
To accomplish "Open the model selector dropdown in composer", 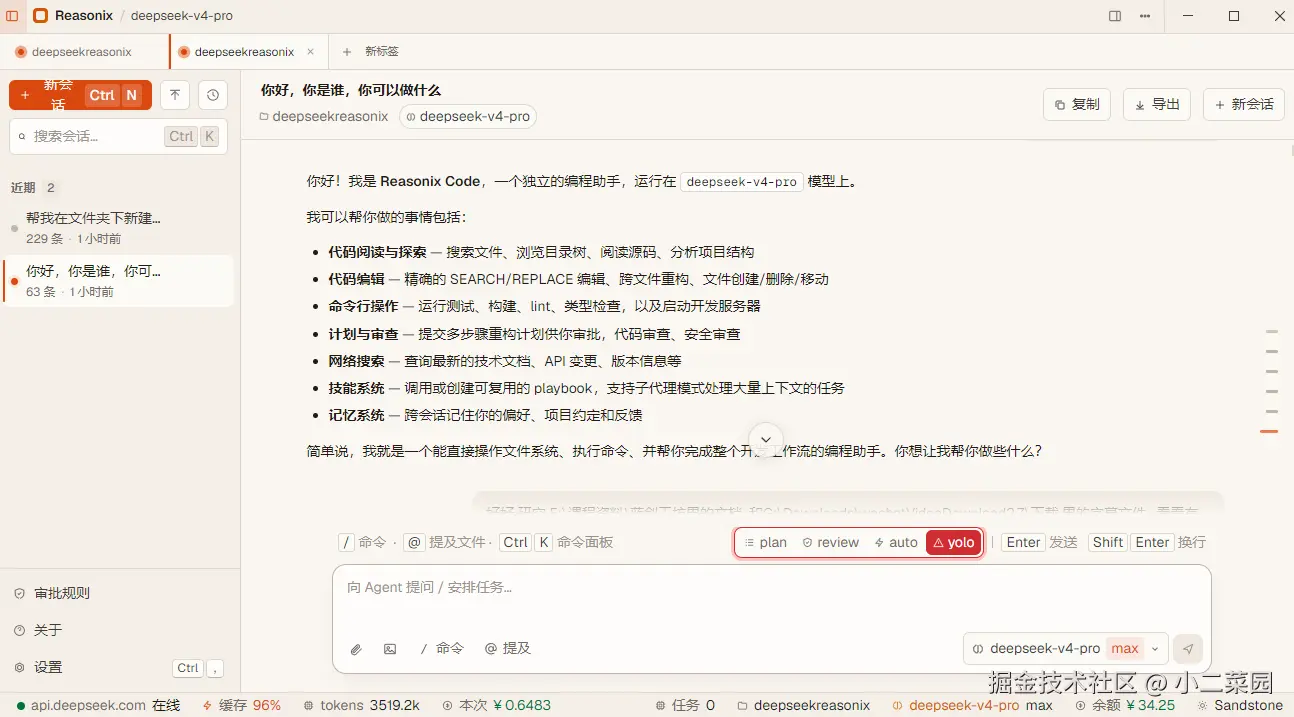I will pos(1066,649).
